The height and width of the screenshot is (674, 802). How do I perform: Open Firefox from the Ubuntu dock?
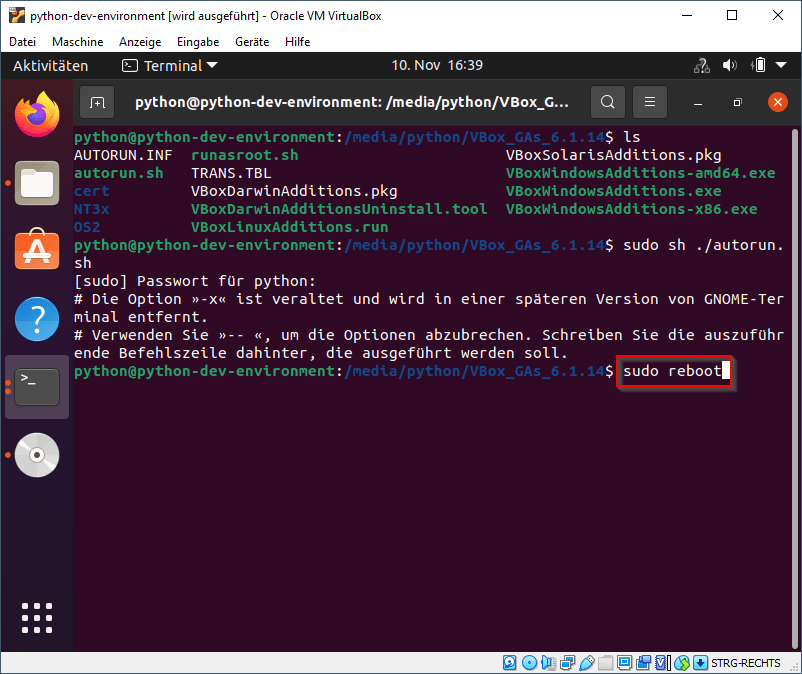(x=37, y=113)
